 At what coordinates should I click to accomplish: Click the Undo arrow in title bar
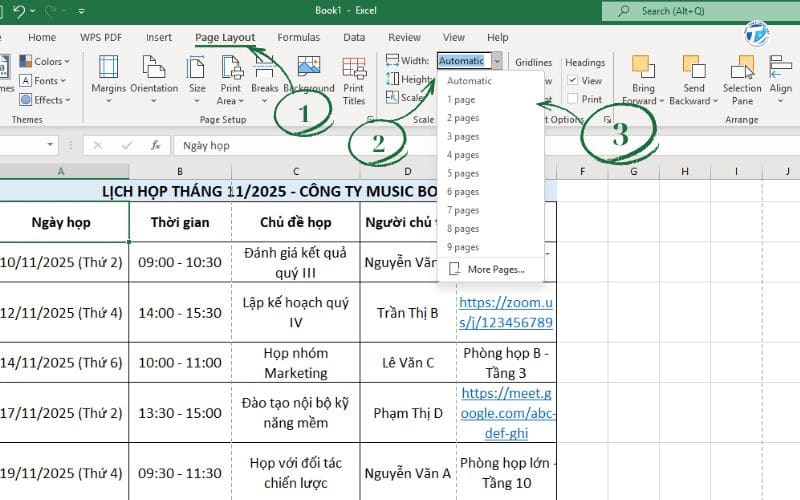point(19,11)
